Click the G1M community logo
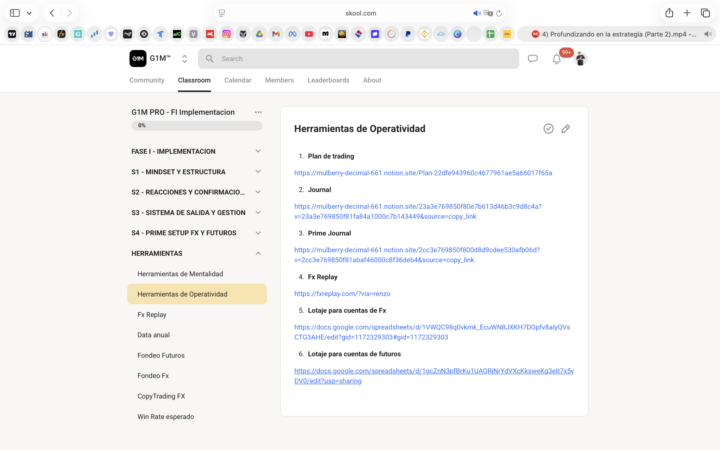This screenshot has height=450, width=720. [x=138, y=58]
